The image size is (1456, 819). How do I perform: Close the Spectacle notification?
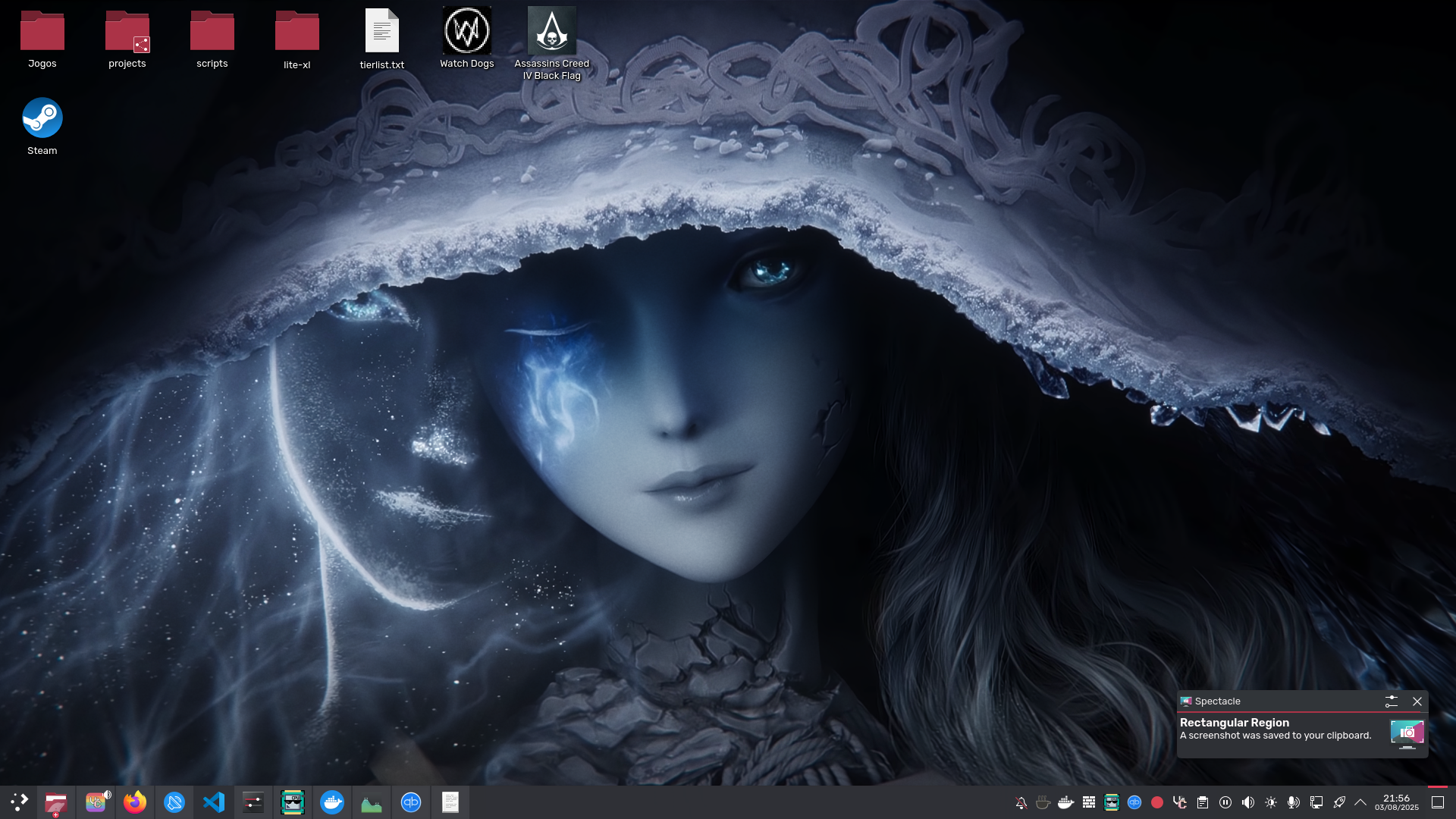pyautogui.click(x=1417, y=701)
